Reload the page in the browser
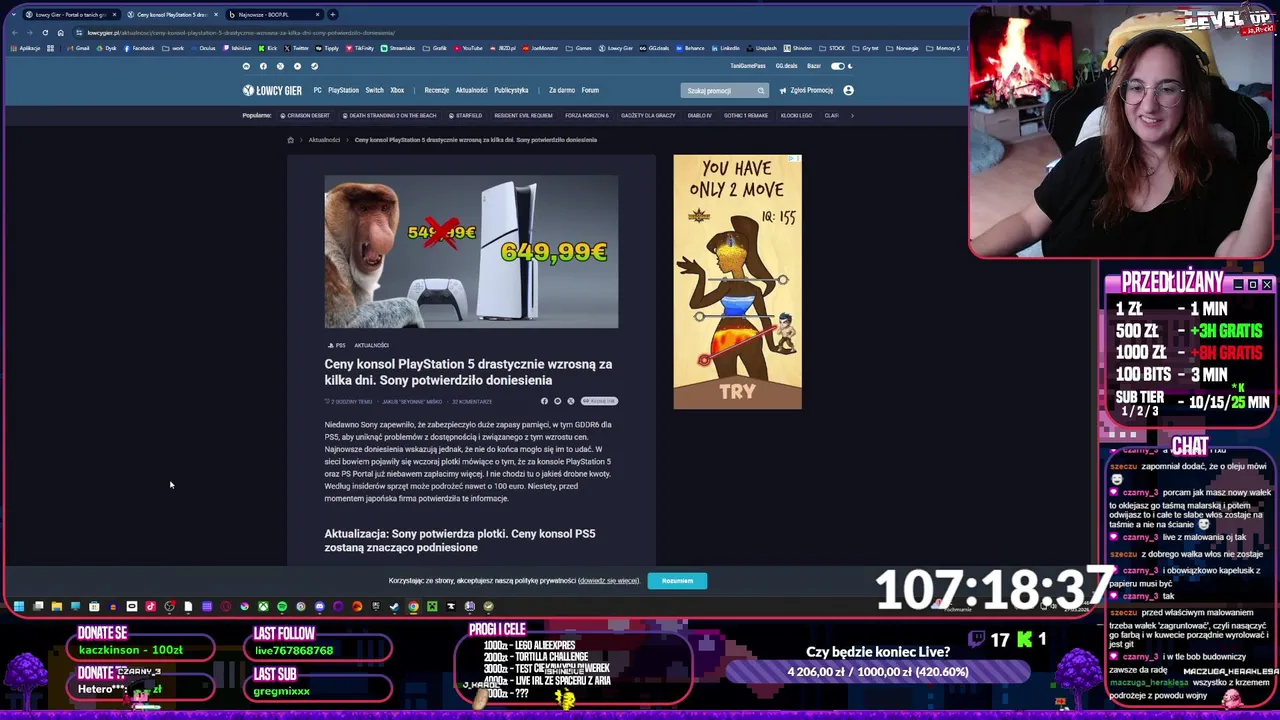Image resolution: width=1280 pixels, height=720 pixels. tap(45, 33)
